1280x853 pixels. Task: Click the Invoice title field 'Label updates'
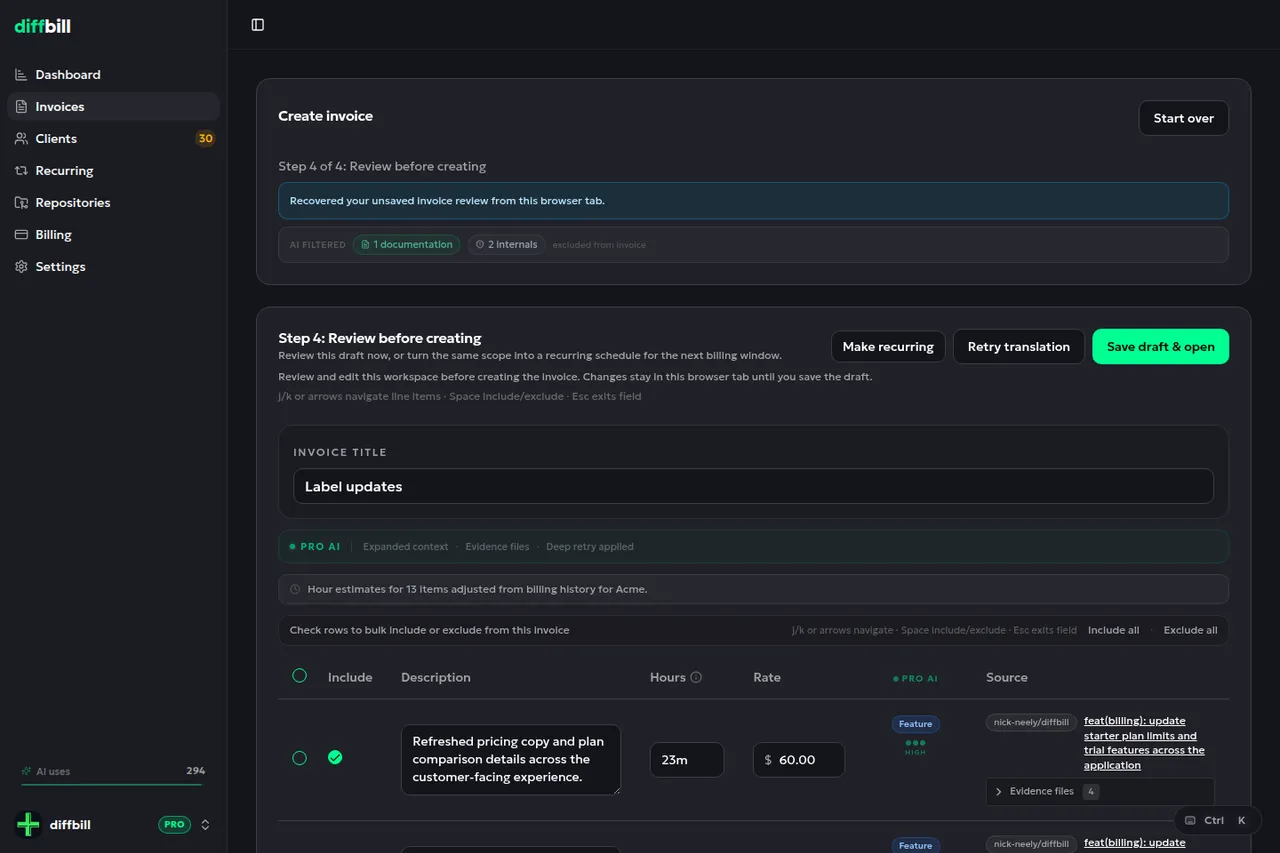753,486
